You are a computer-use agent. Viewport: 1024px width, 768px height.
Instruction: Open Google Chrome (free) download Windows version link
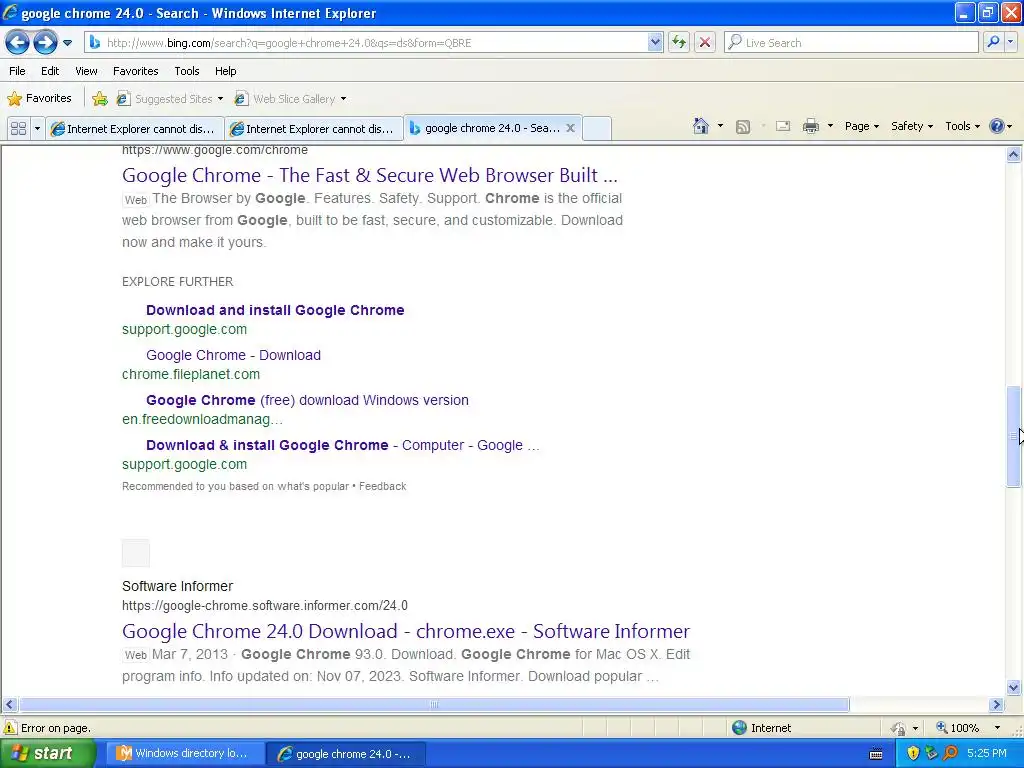pos(307,400)
